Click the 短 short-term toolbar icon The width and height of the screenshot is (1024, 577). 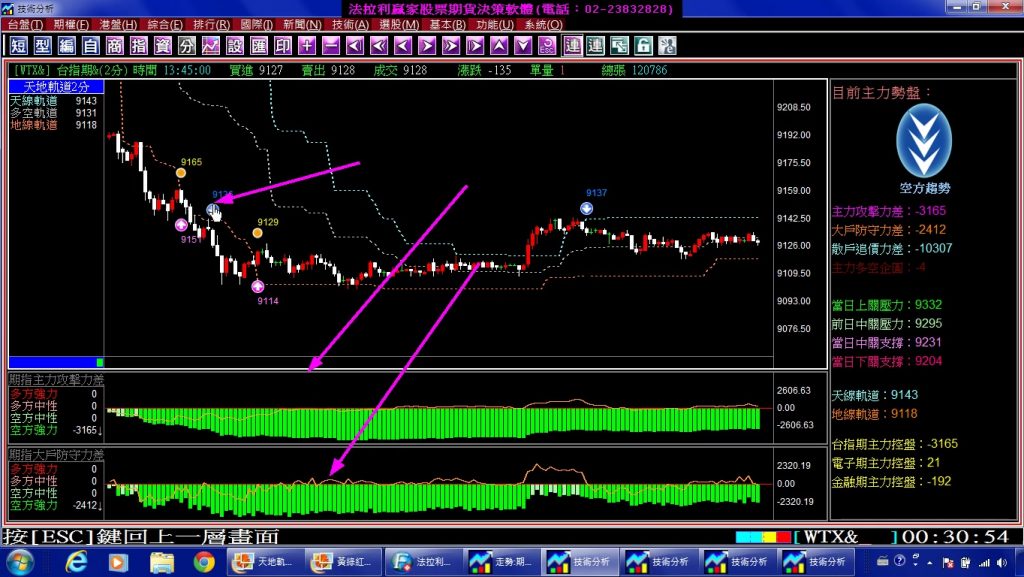click(x=18, y=45)
